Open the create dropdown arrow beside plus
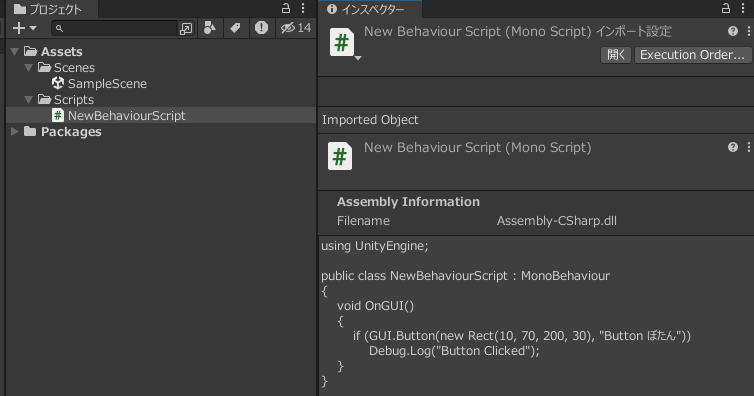 coord(33,28)
